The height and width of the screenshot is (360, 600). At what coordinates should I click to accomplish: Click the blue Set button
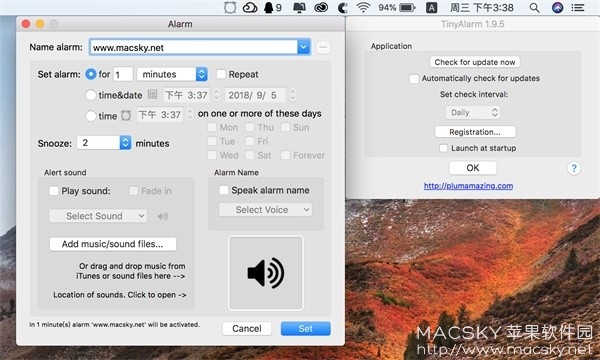(x=305, y=329)
